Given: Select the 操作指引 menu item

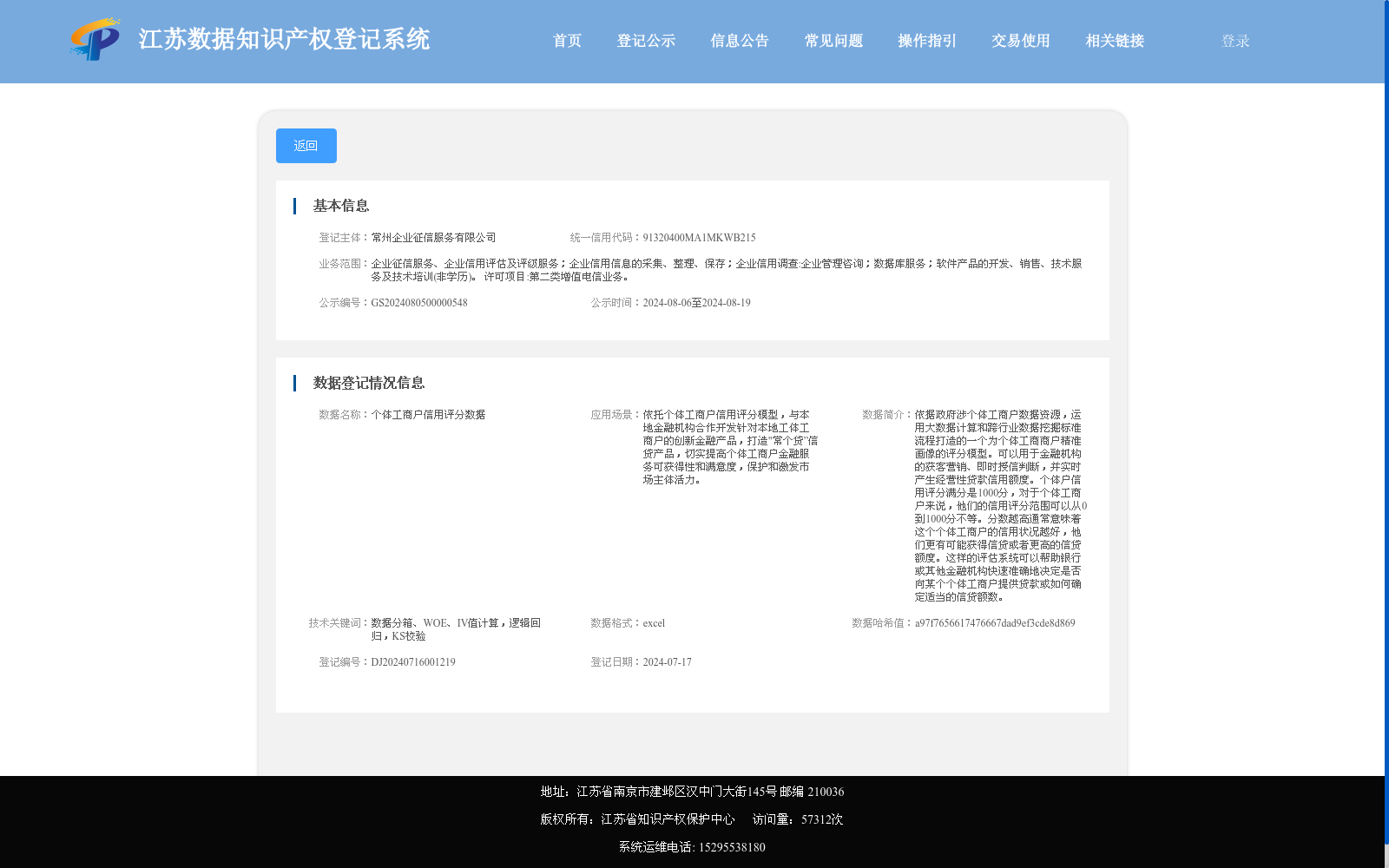Looking at the screenshot, I should coord(927,41).
